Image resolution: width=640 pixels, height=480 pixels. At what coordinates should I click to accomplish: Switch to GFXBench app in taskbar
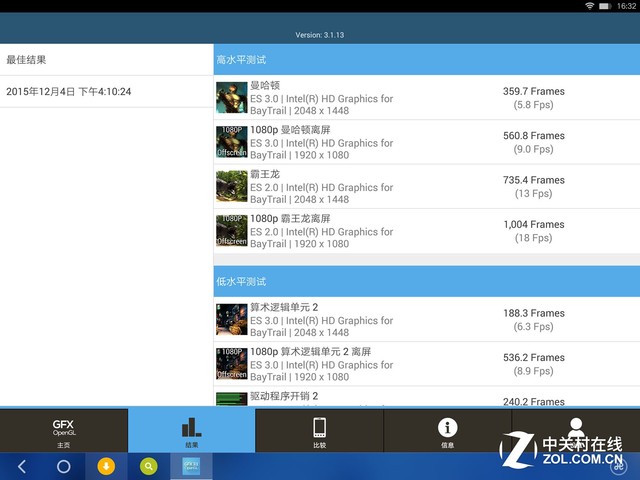click(x=191, y=466)
